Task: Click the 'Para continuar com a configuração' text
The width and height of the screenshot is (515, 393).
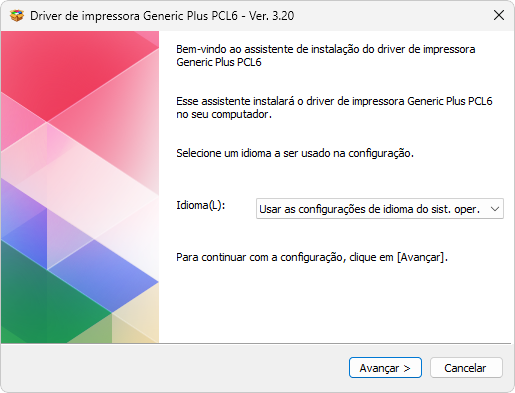Action: pos(312,257)
